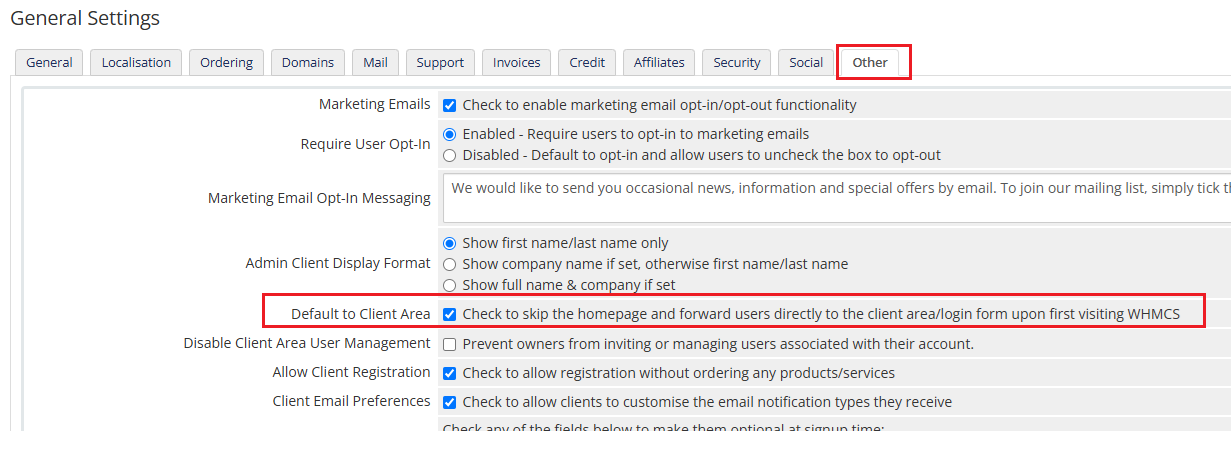Toggle the Allow Client Registration checkbox
The height and width of the screenshot is (451, 1231).
(450, 373)
